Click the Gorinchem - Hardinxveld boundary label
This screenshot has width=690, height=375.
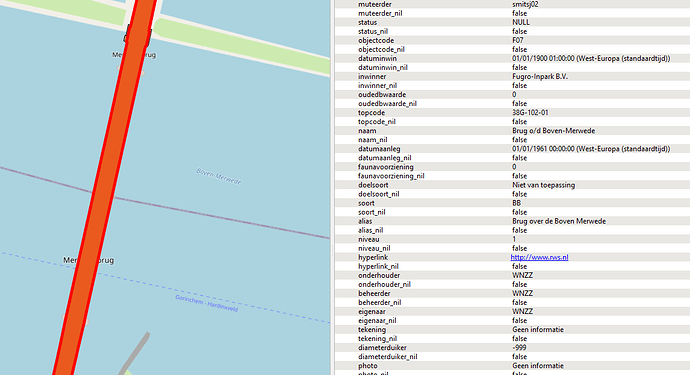pyautogui.click(x=206, y=303)
